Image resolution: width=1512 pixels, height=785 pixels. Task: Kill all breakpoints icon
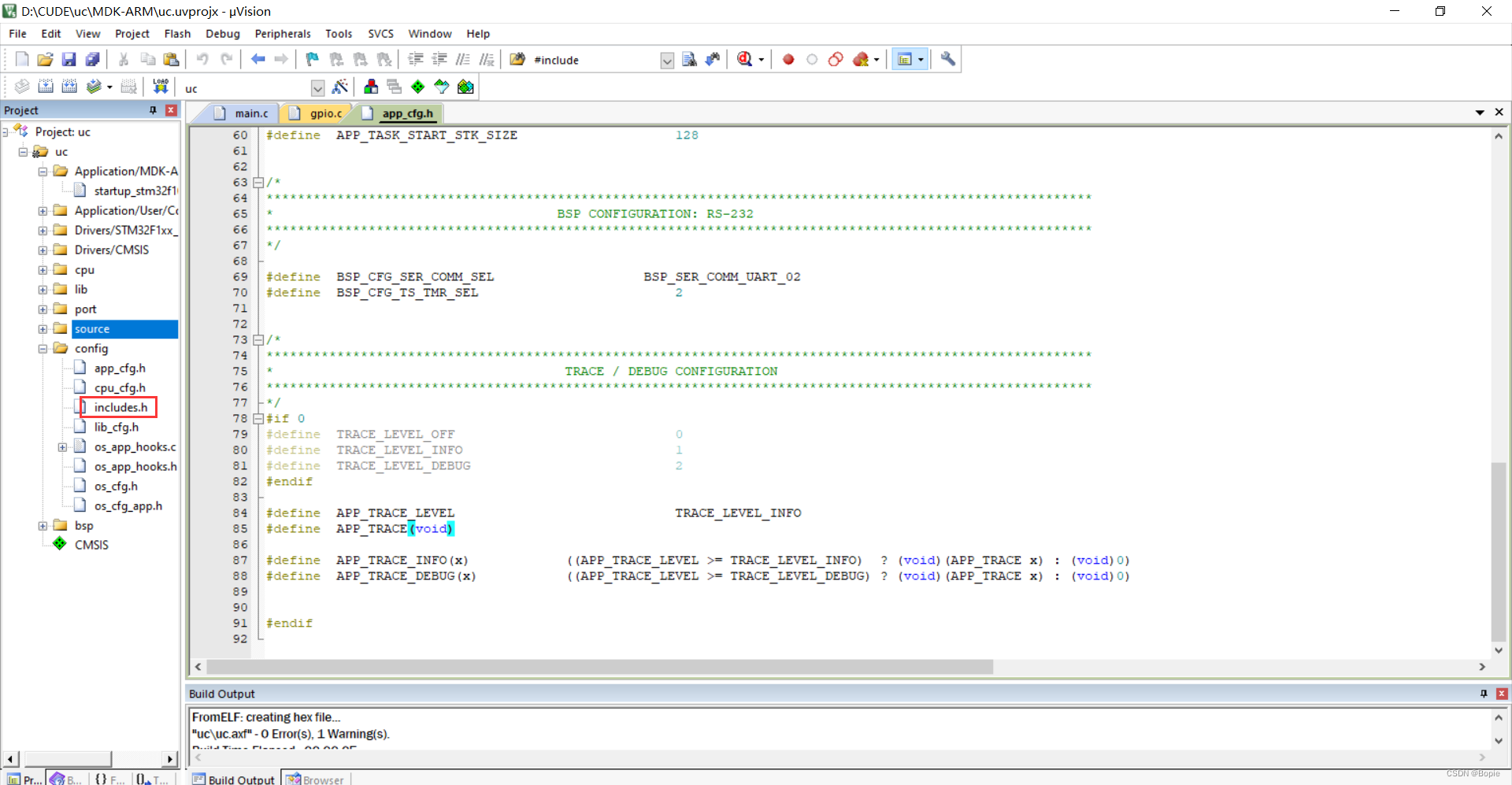point(860,59)
